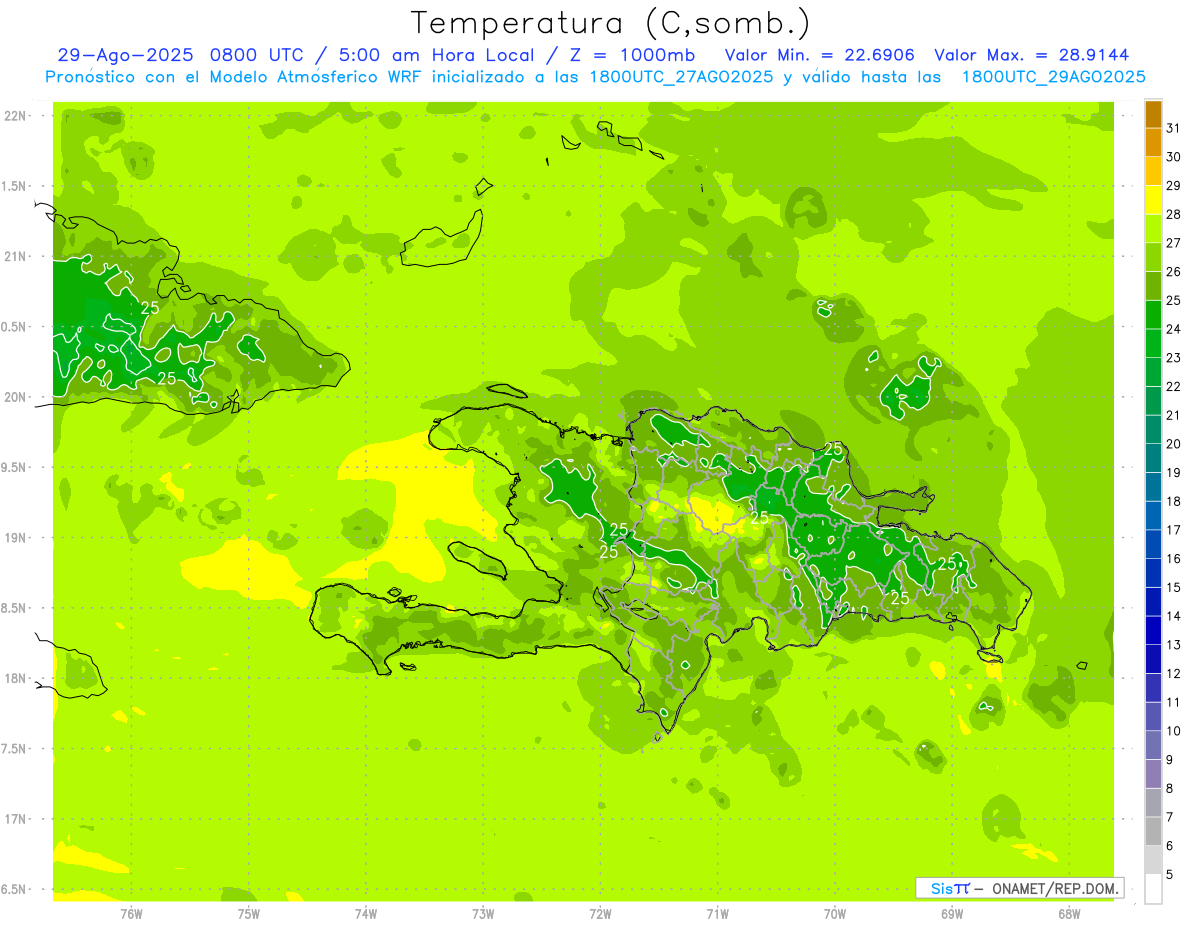Pick the yellow legend swatch between 28 and 29

click(1153, 200)
